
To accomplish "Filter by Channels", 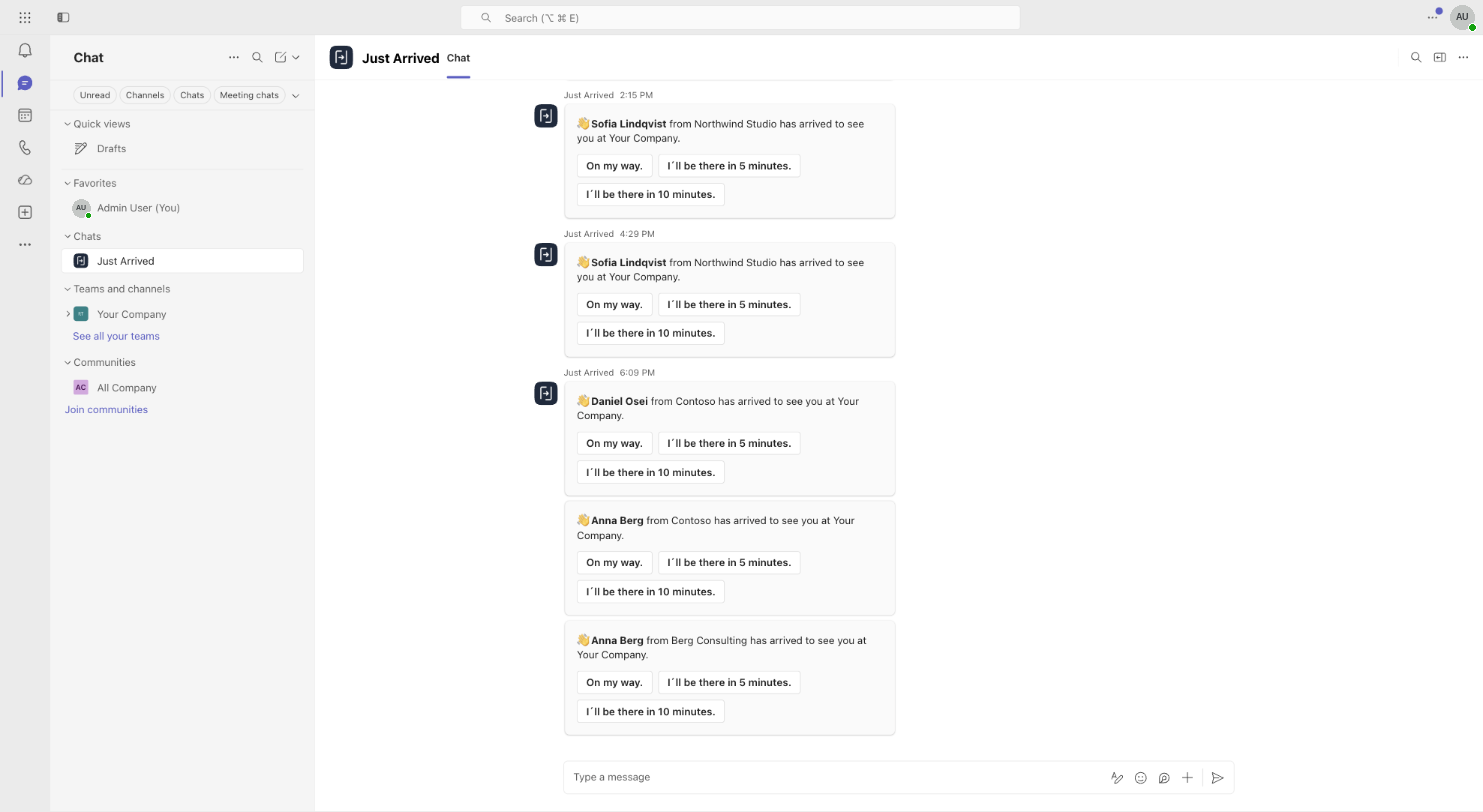I will tap(145, 95).
